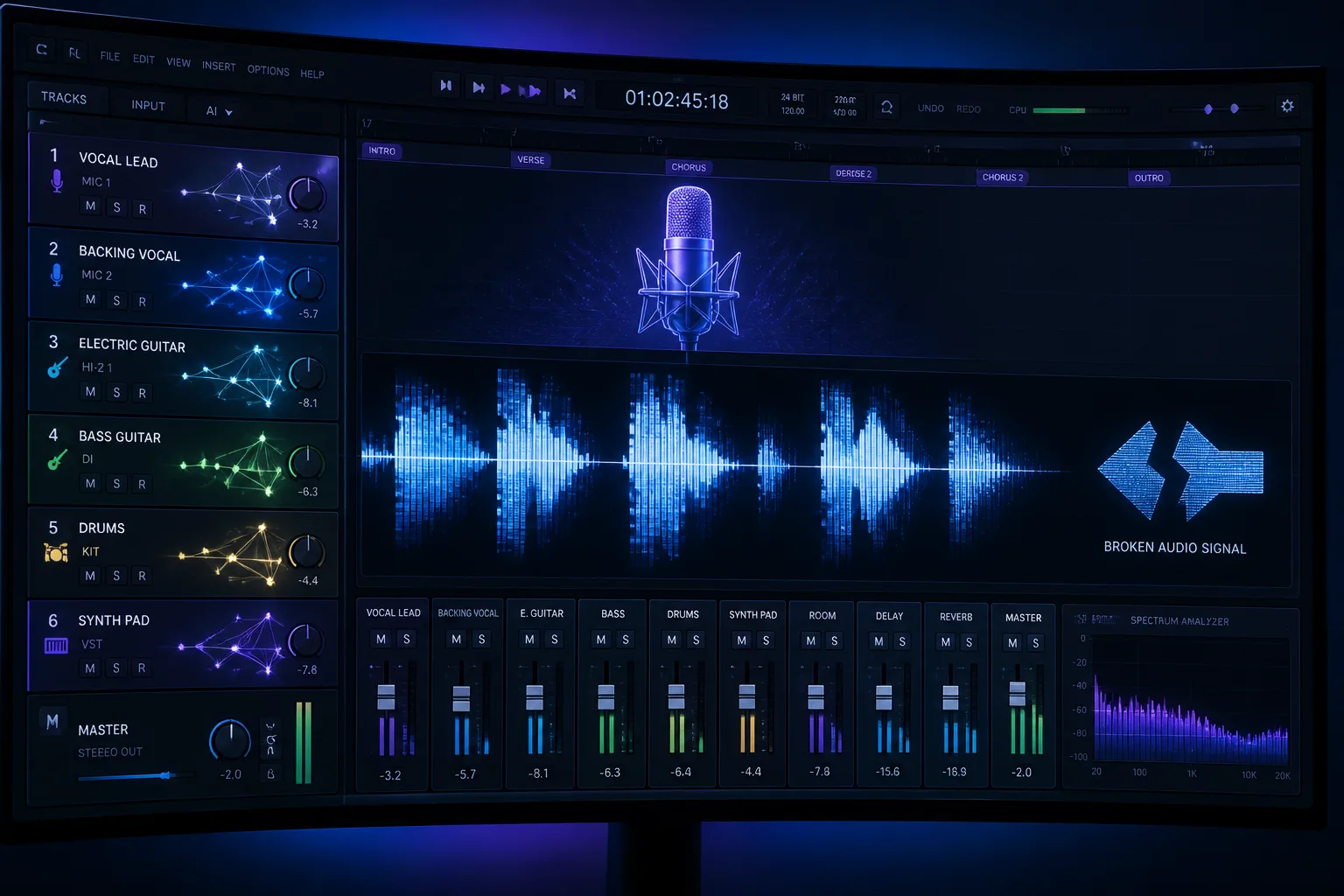Click the loop toggle icon beside tempo
1344x896 pixels.
(x=886, y=107)
